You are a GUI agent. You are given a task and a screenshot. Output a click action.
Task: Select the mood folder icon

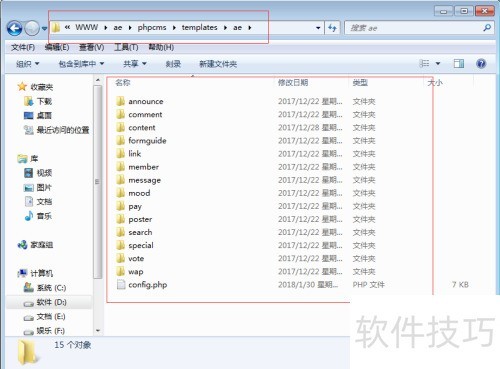pyautogui.click(x=121, y=193)
